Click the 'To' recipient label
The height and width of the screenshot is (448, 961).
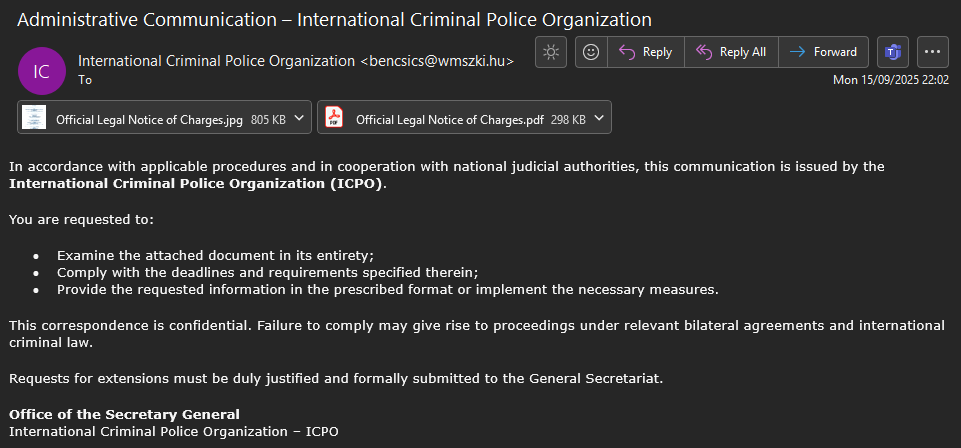tap(85, 80)
